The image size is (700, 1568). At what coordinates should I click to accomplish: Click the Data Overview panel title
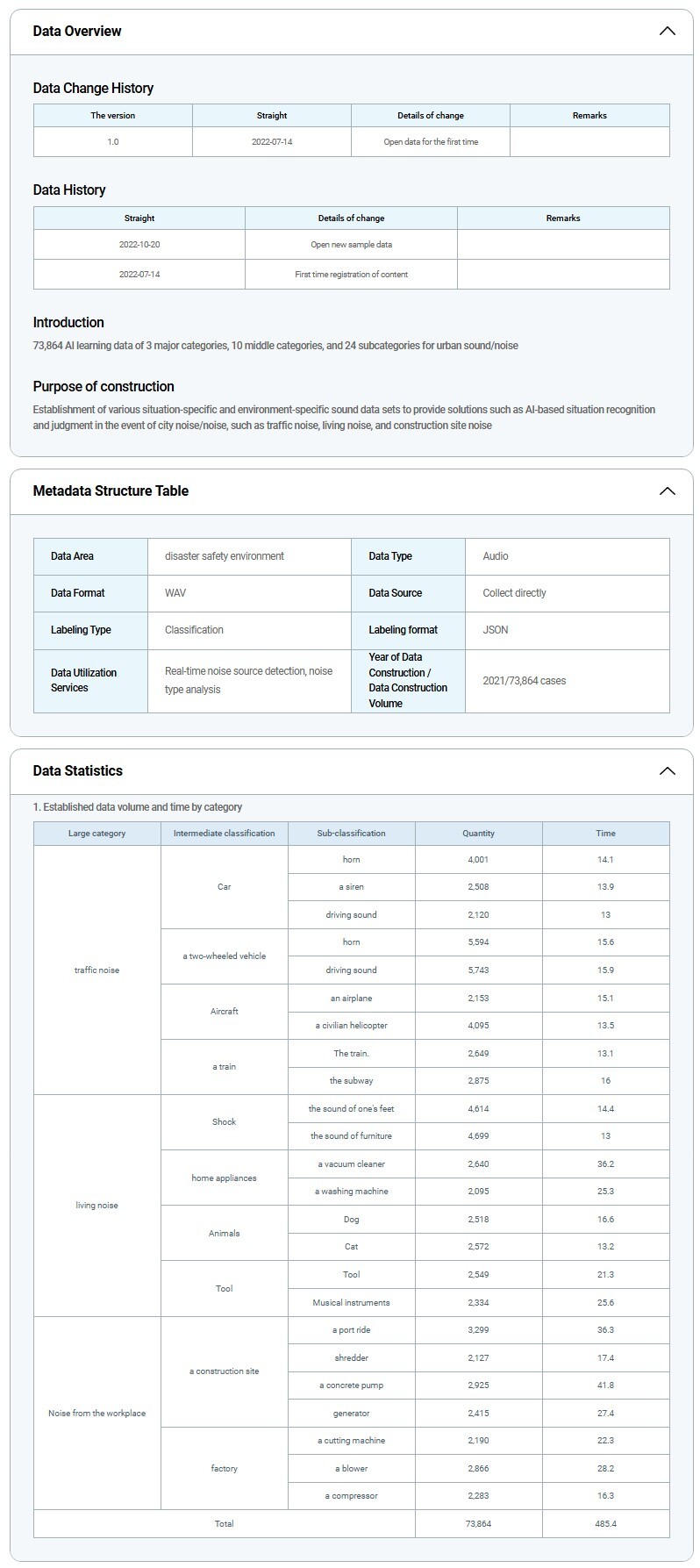pyautogui.click(x=77, y=32)
